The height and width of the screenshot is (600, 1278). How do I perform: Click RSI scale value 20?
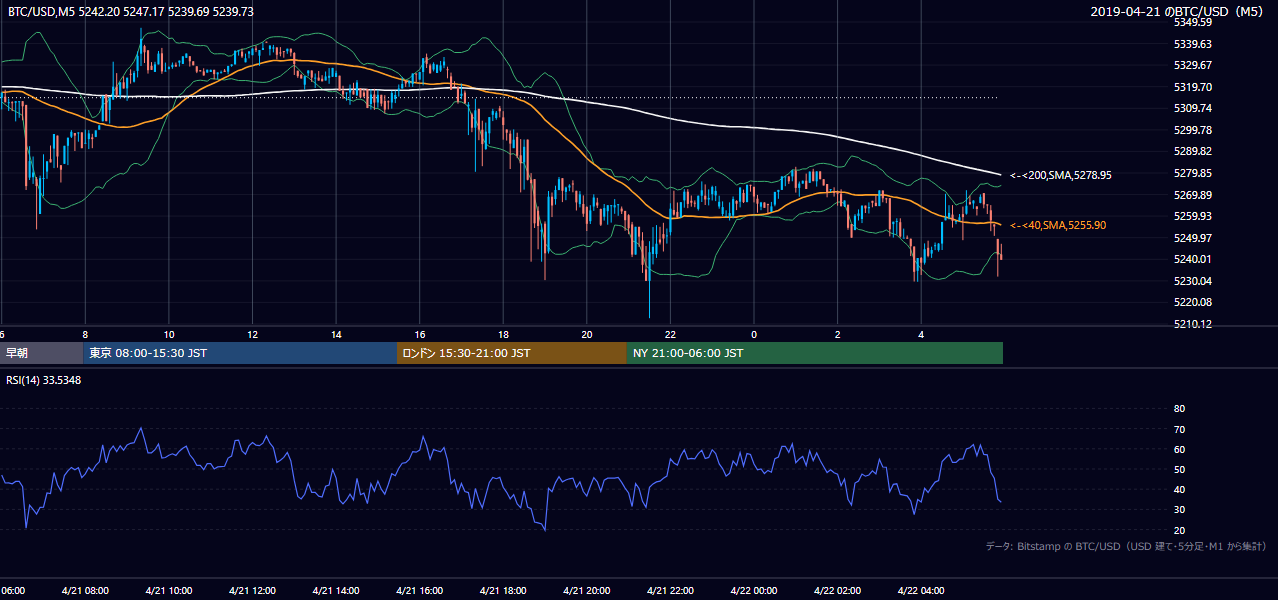tap(1179, 530)
